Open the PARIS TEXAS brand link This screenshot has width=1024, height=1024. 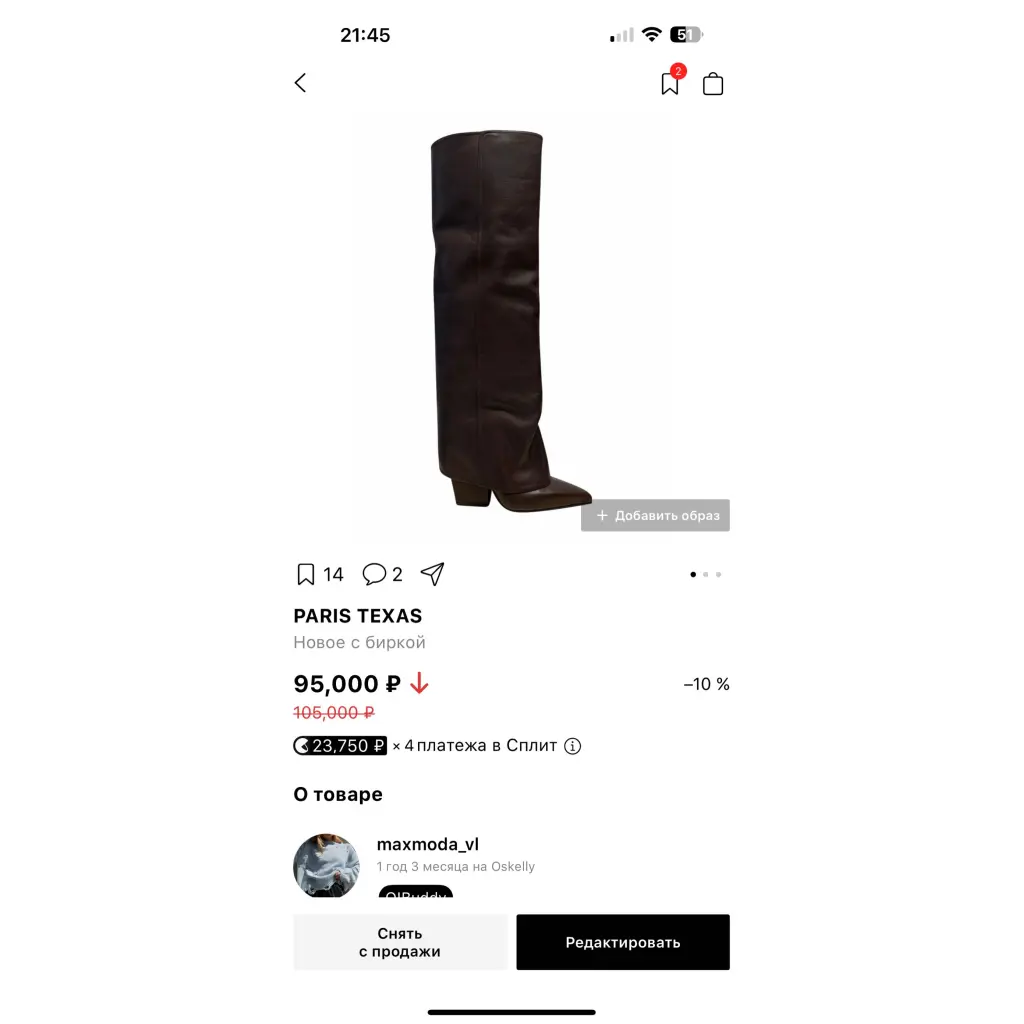pos(358,616)
